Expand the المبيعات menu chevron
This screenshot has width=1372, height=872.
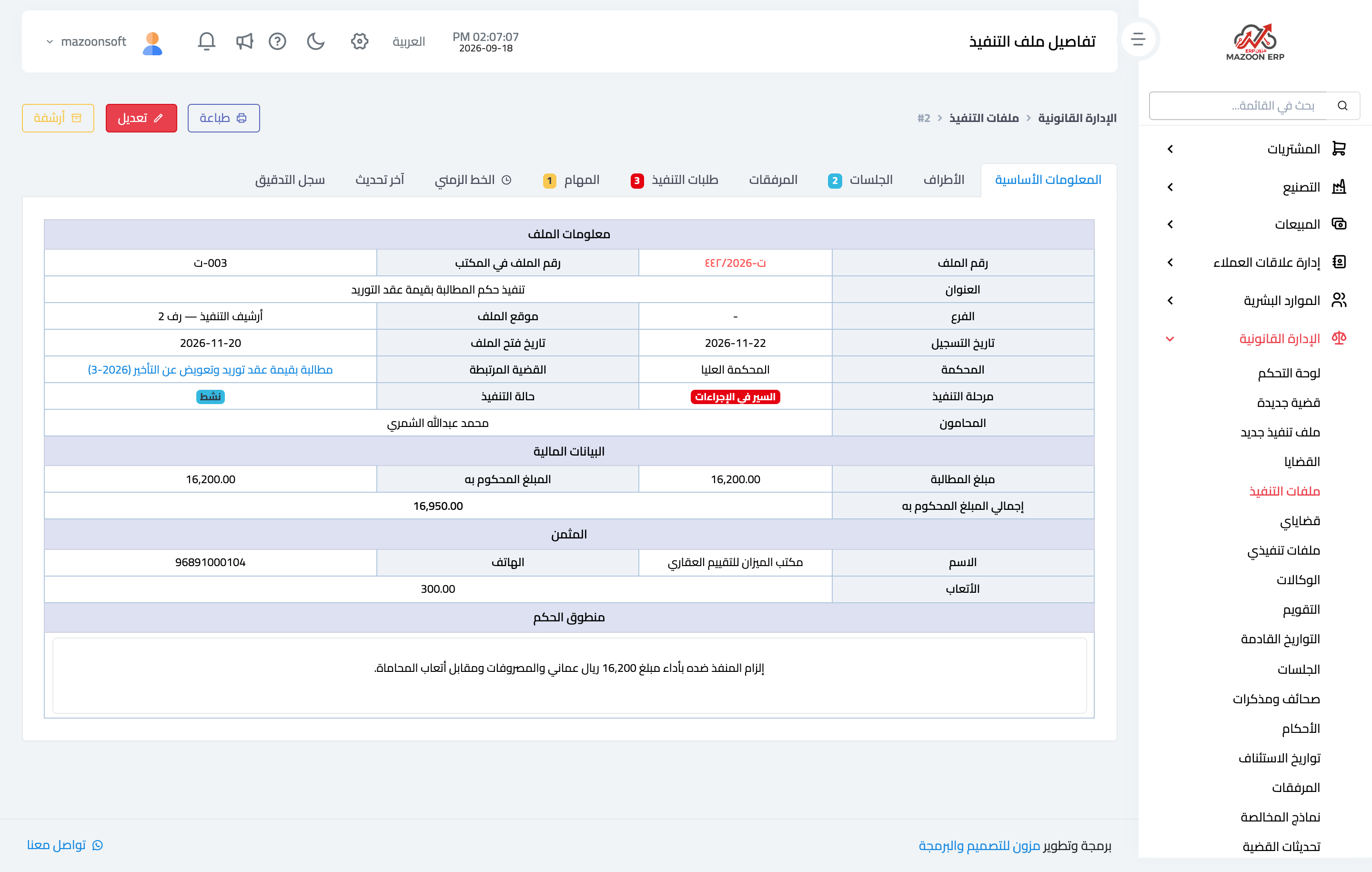tap(1170, 224)
